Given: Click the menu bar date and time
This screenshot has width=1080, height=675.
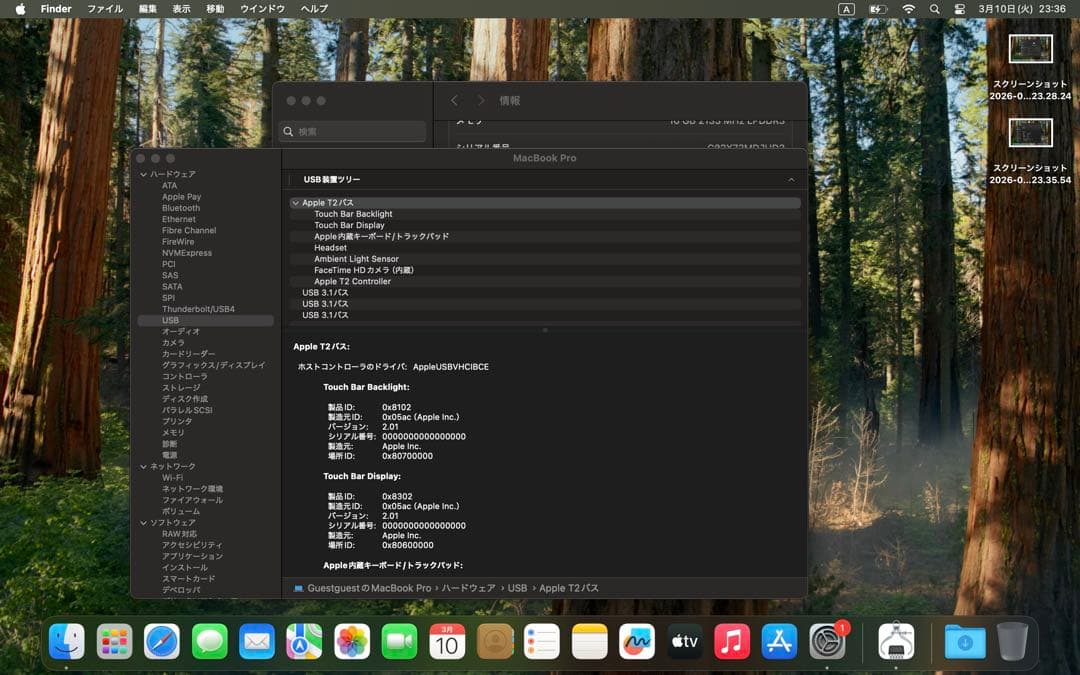Looking at the screenshot, I should coord(1022,9).
